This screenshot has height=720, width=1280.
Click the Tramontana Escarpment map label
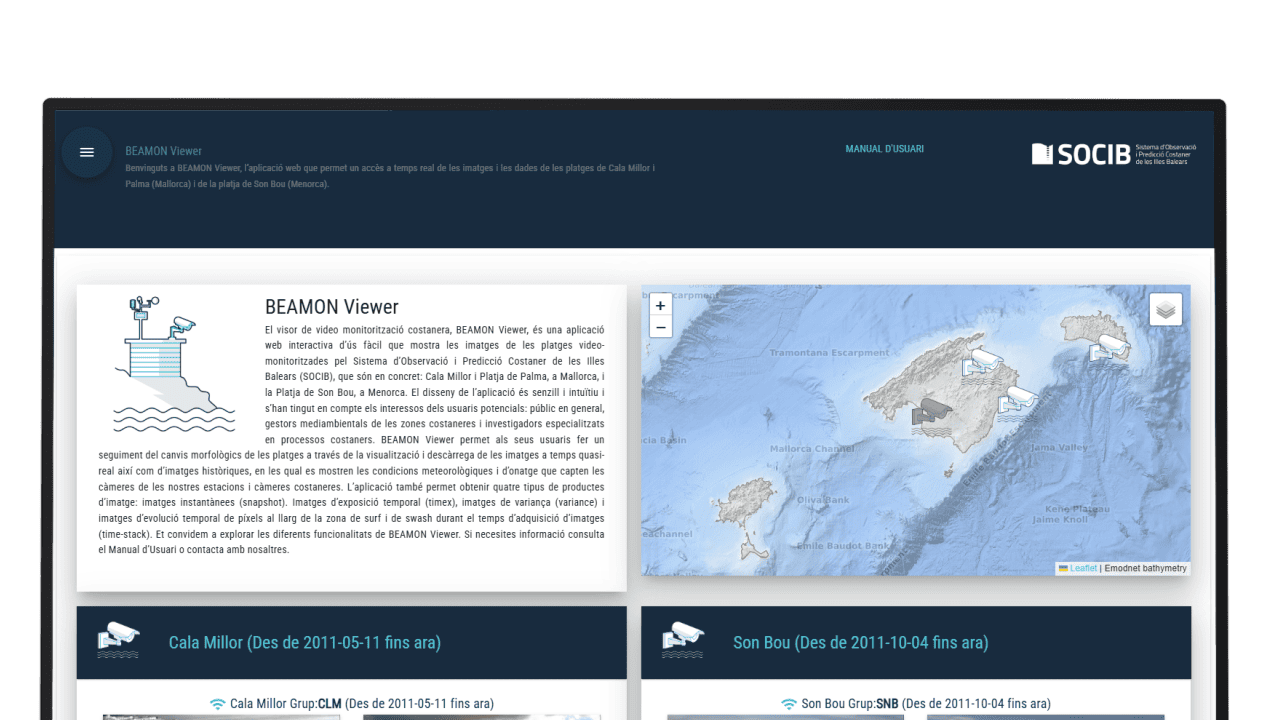click(x=829, y=353)
